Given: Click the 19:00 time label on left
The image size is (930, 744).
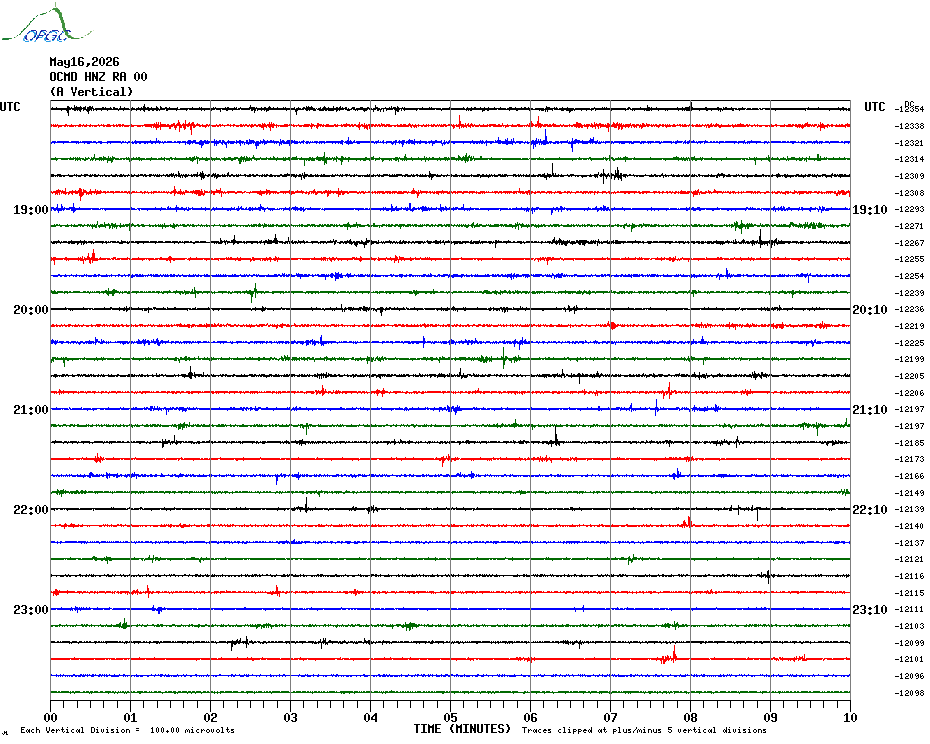Looking at the screenshot, I should pos(31,210).
